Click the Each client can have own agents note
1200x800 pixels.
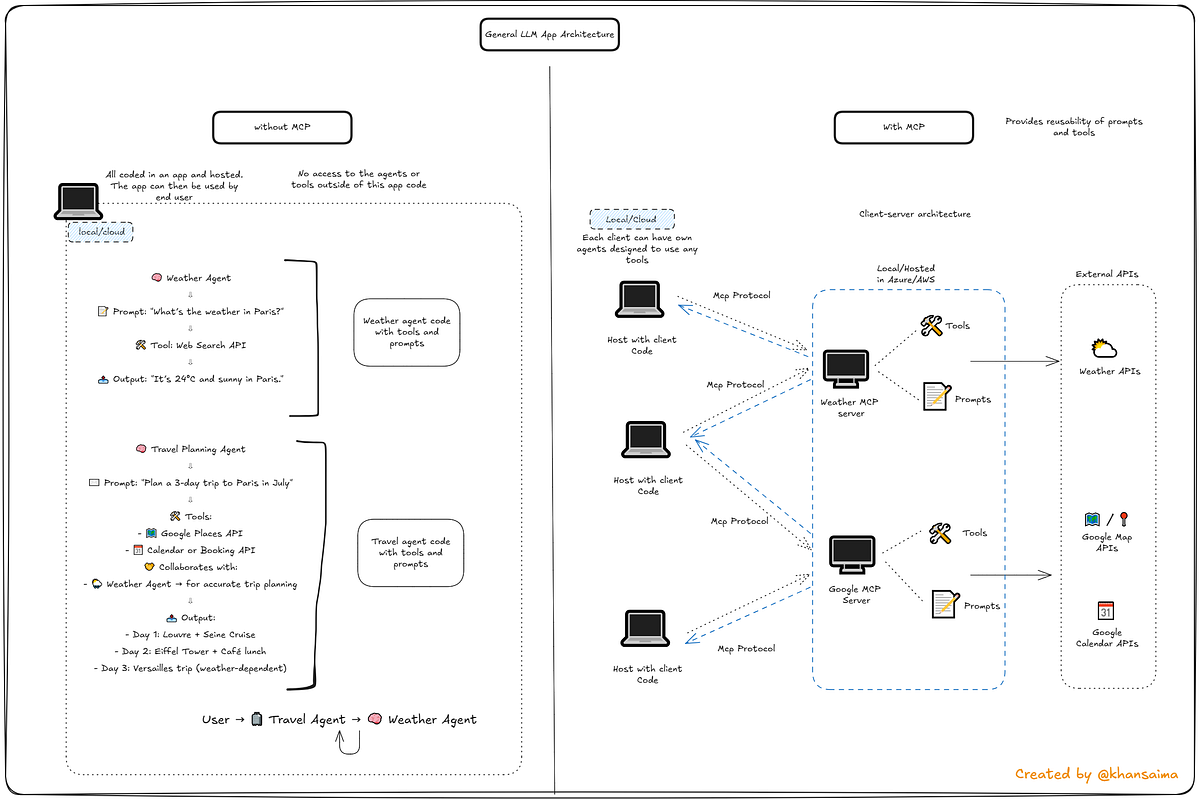[640, 249]
